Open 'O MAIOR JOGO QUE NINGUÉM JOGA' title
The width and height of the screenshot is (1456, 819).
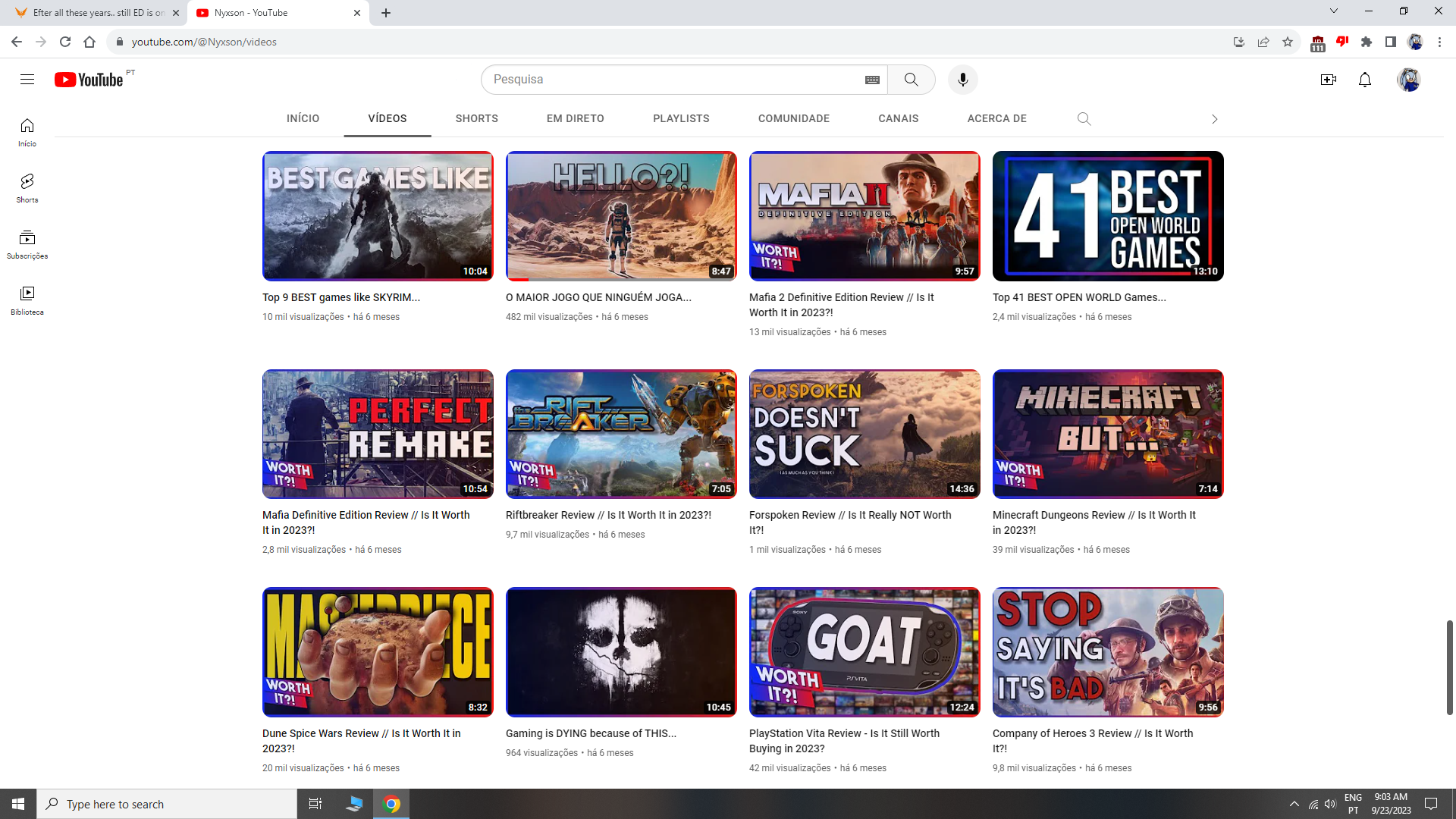[x=598, y=297]
